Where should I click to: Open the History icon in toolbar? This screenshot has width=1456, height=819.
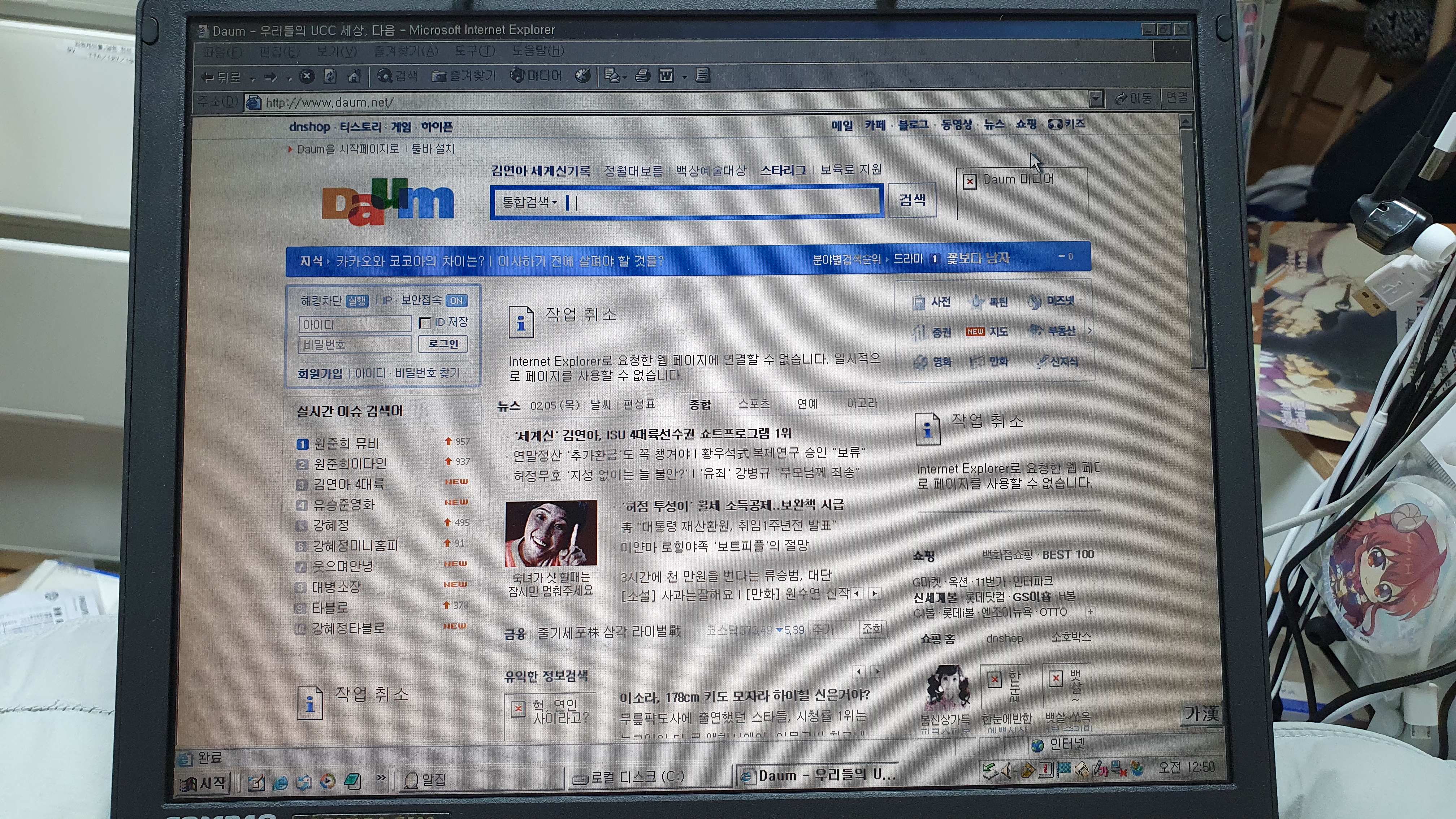coord(583,75)
